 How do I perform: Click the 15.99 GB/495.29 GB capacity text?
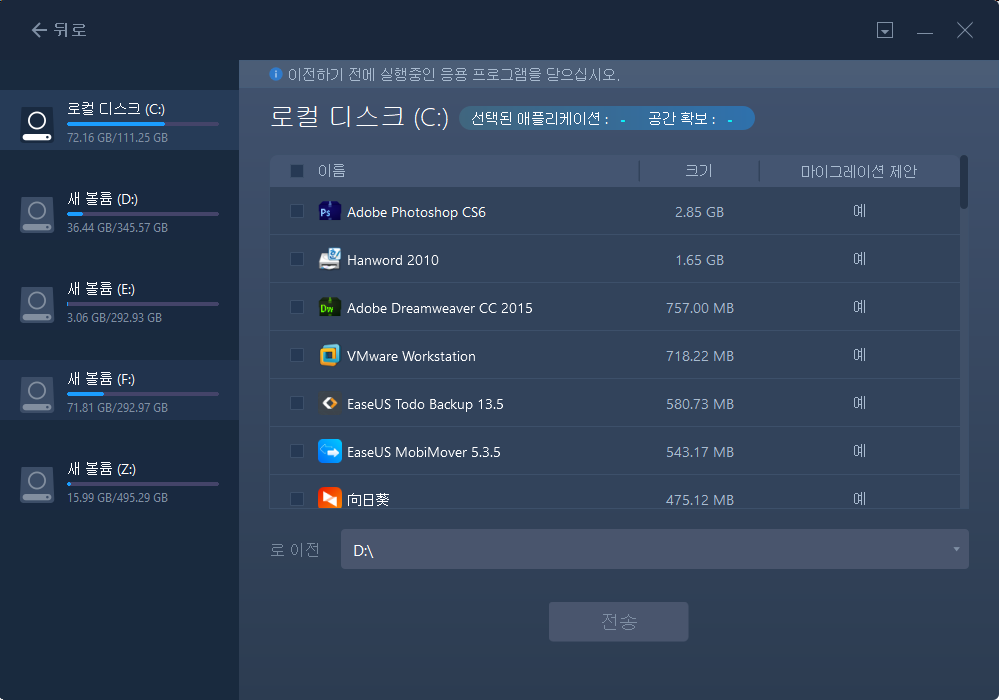click(117, 498)
